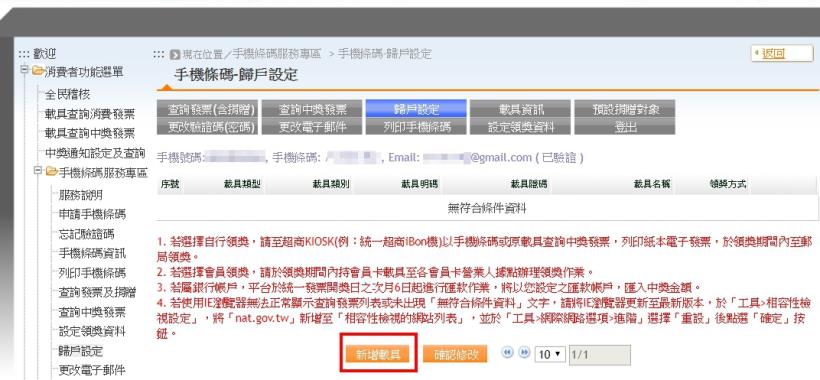Open the 更改驗證碼(密碼) tab
The image size is (820, 380).
[207, 126]
